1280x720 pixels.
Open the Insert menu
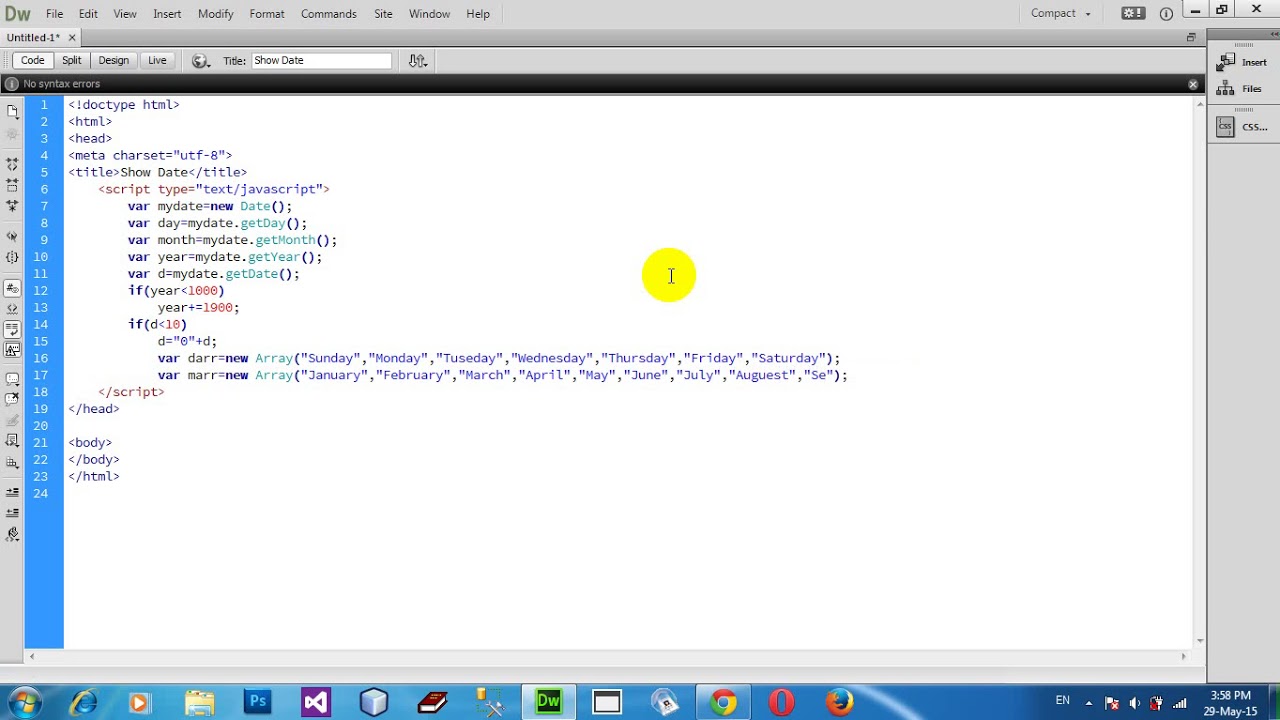click(x=167, y=14)
